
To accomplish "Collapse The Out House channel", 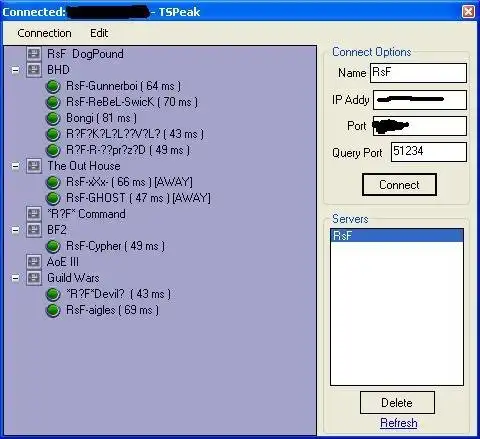I will (x=15, y=166).
